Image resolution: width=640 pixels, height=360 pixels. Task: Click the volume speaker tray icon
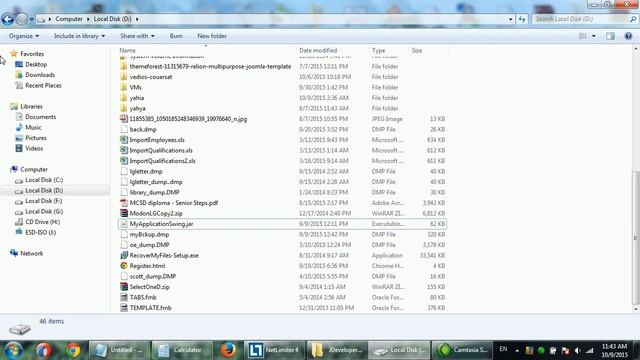577,351
